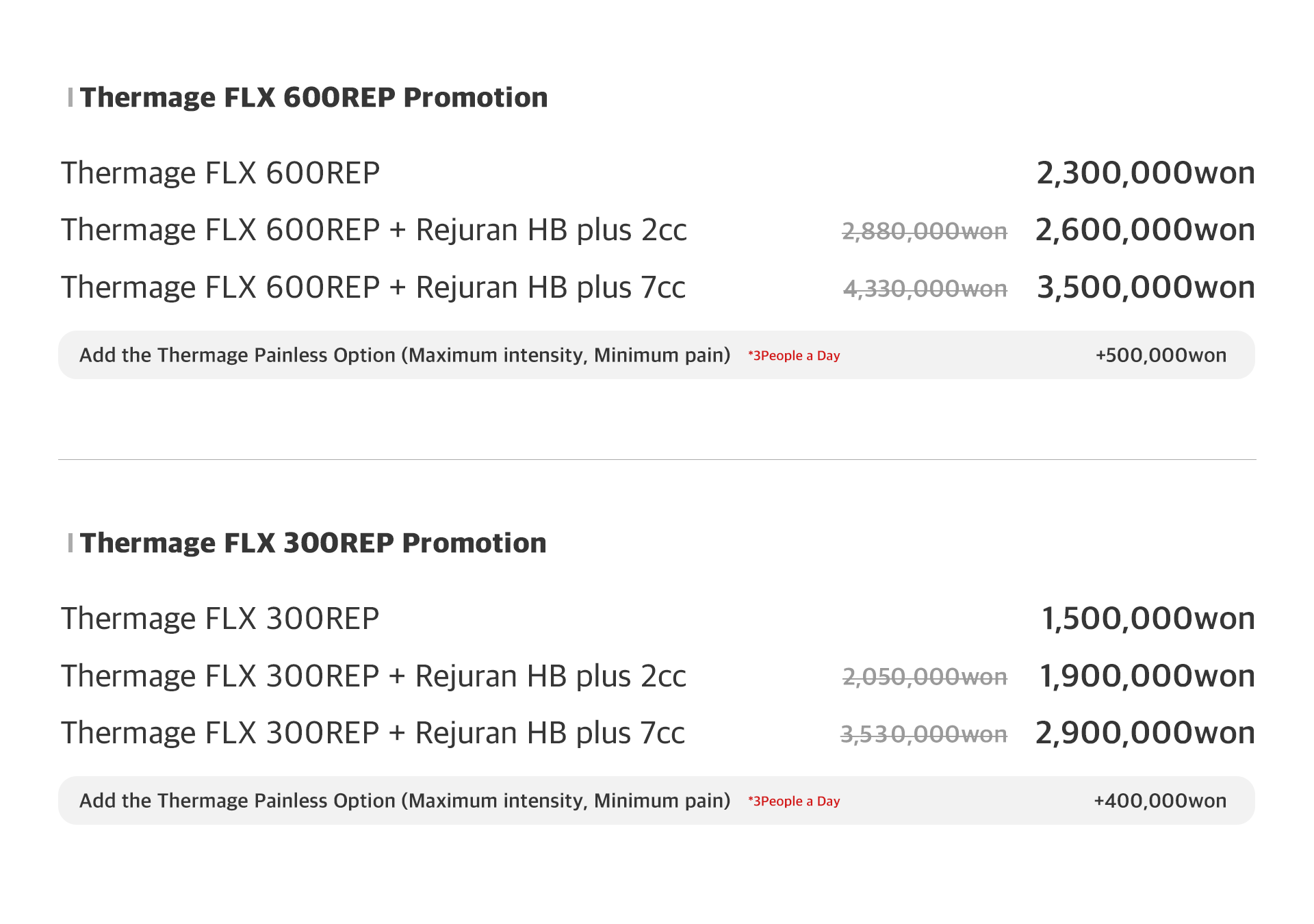The height and width of the screenshot is (924, 1314).
Task: Click the crossed-out 2,050,000won price
Action: (924, 677)
